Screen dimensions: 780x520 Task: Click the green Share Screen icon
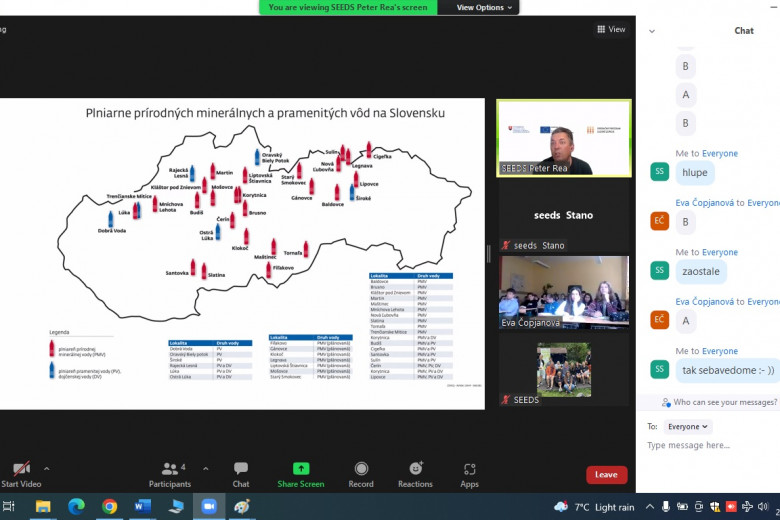[301, 469]
